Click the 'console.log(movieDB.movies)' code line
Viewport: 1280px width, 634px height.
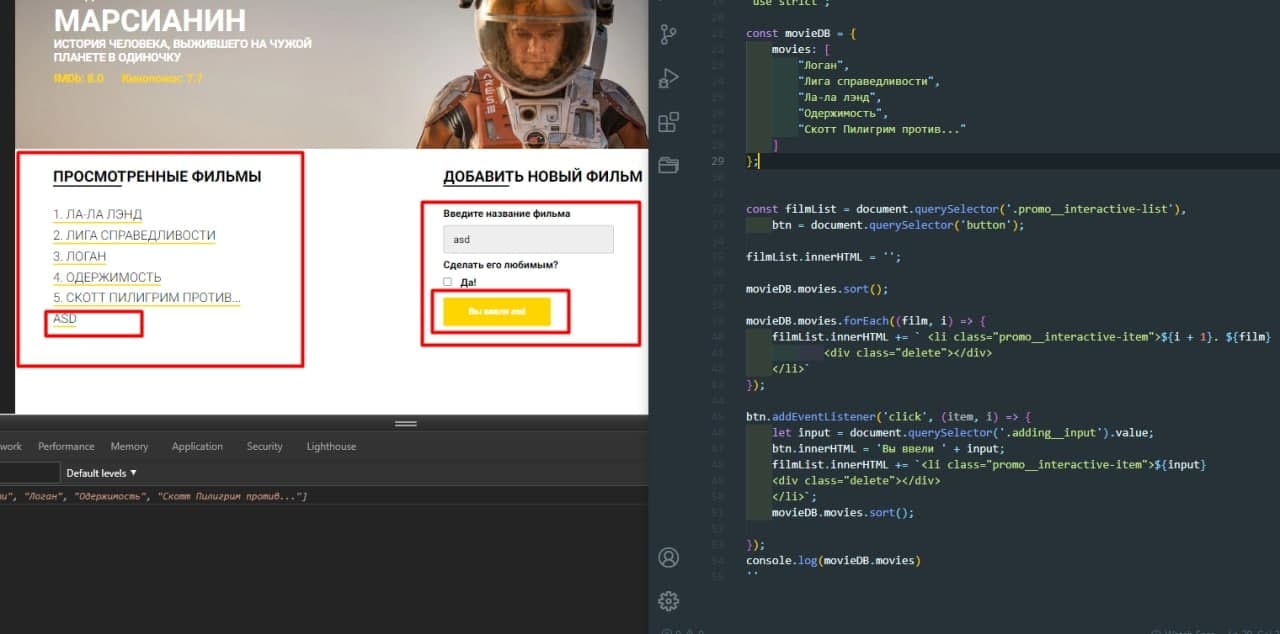tap(833, 560)
